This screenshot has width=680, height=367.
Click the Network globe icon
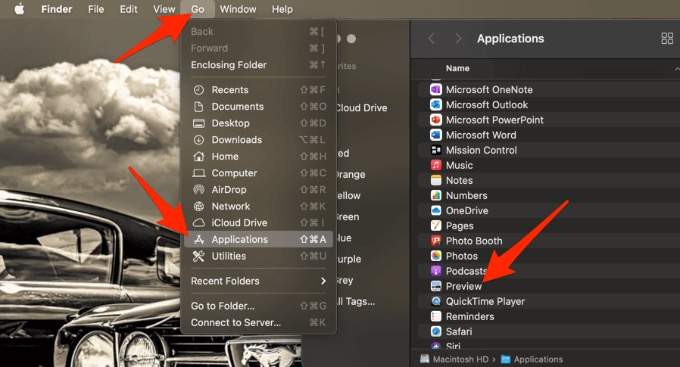tap(199, 206)
